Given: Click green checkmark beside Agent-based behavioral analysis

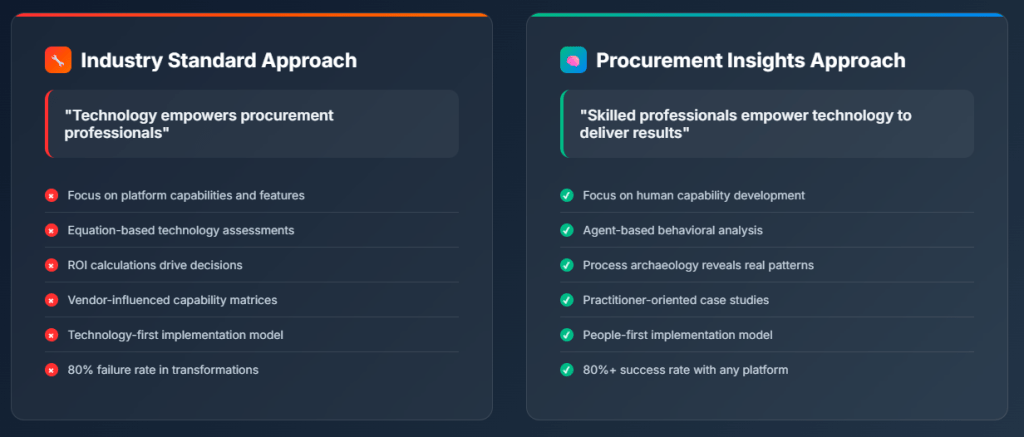Looking at the screenshot, I should pos(566,230).
